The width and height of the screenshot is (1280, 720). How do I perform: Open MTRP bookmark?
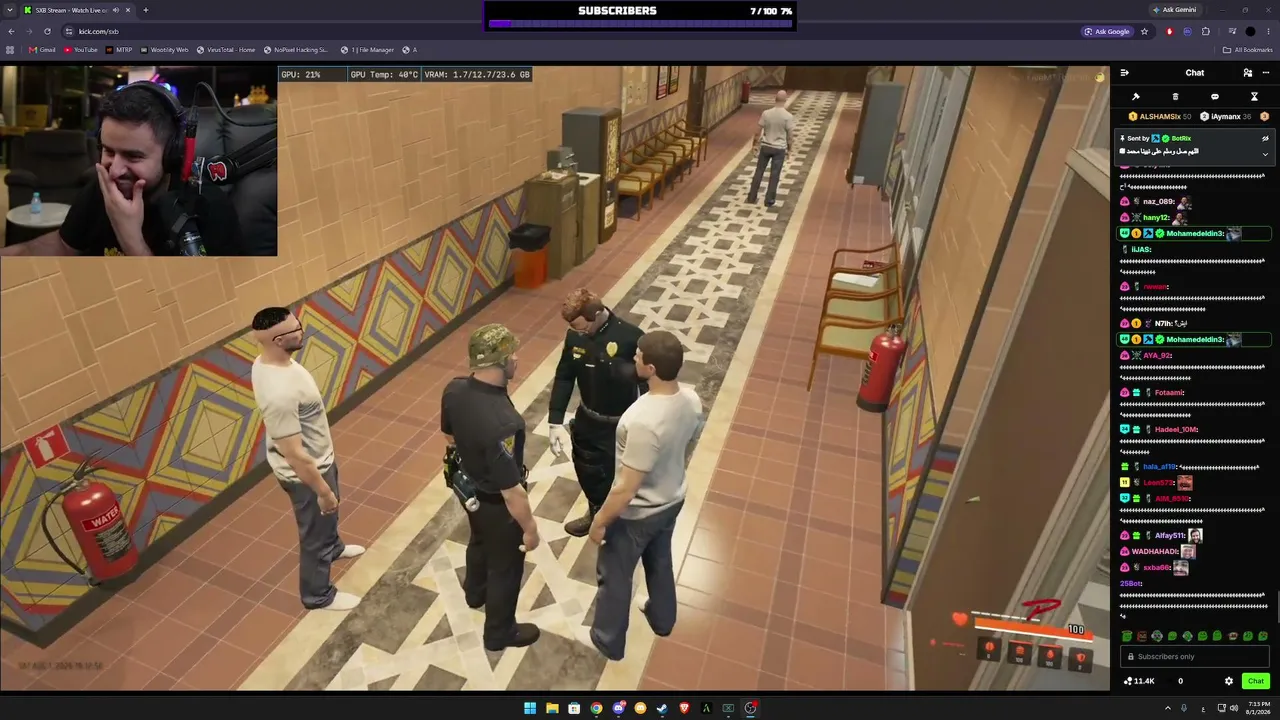(119, 50)
